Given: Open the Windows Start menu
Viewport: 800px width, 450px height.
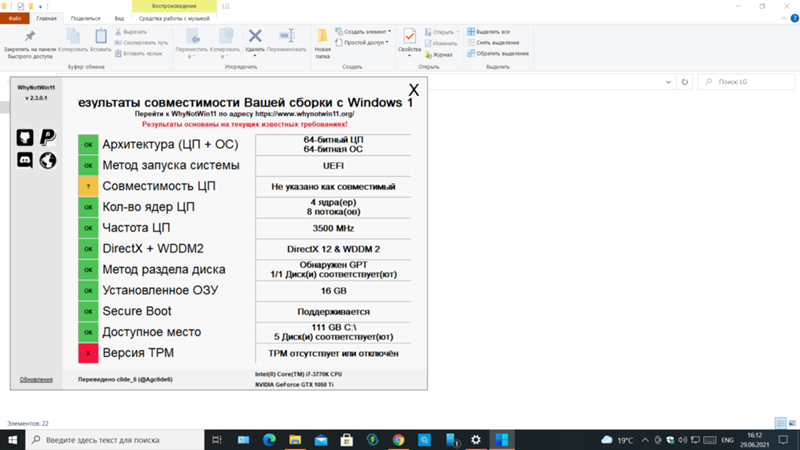Looking at the screenshot, I should [x=12, y=440].
